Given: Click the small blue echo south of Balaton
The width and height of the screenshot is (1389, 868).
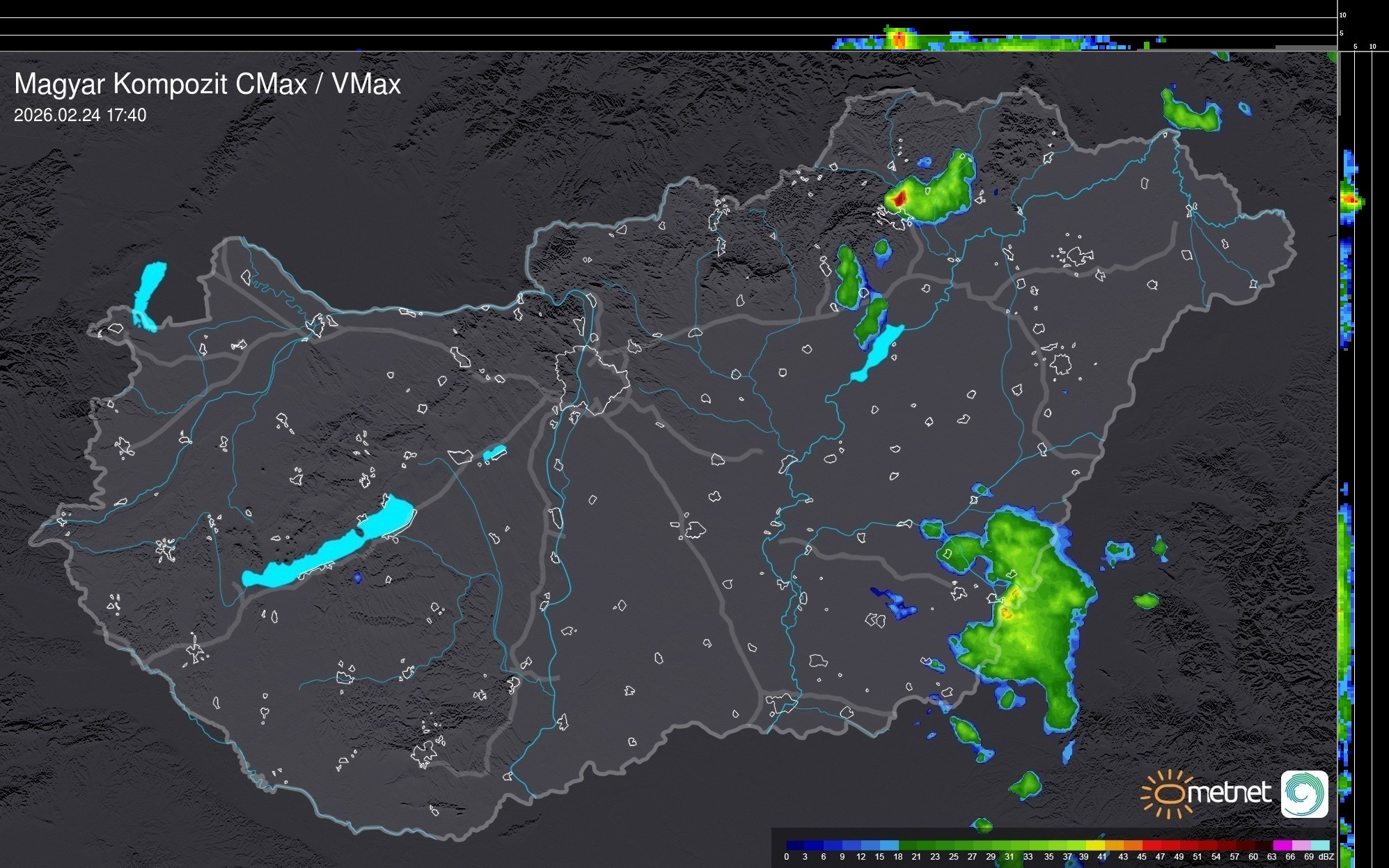Looking at the screenshot, I should tap(358, 578).
